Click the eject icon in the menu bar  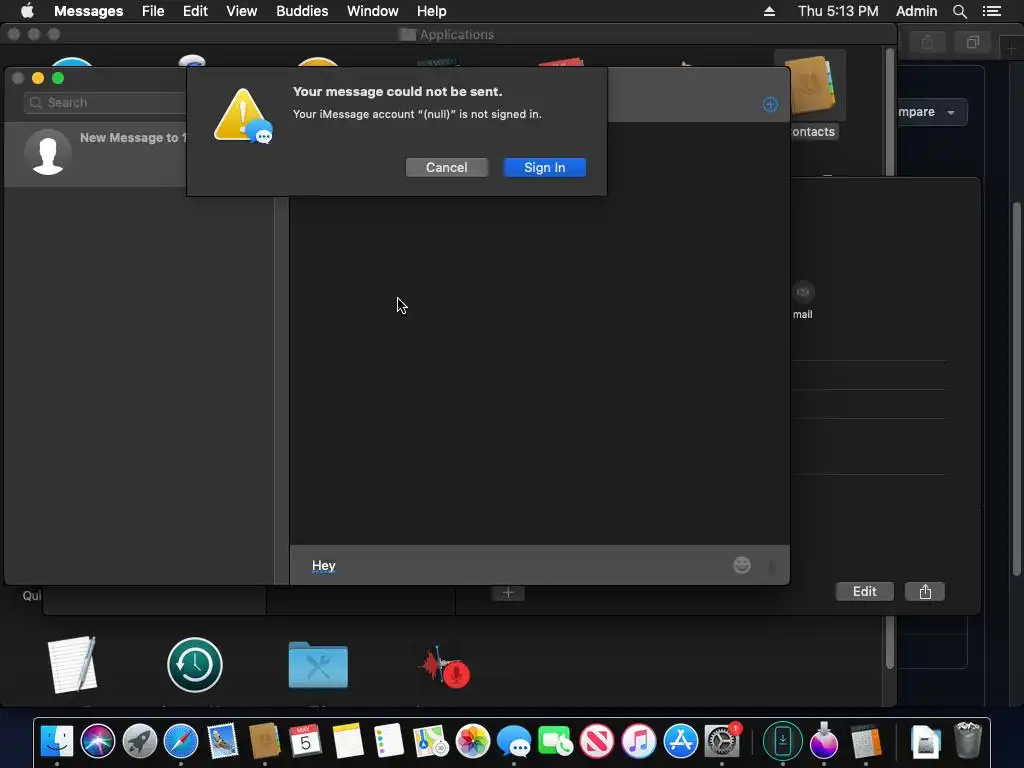(769, 11)
